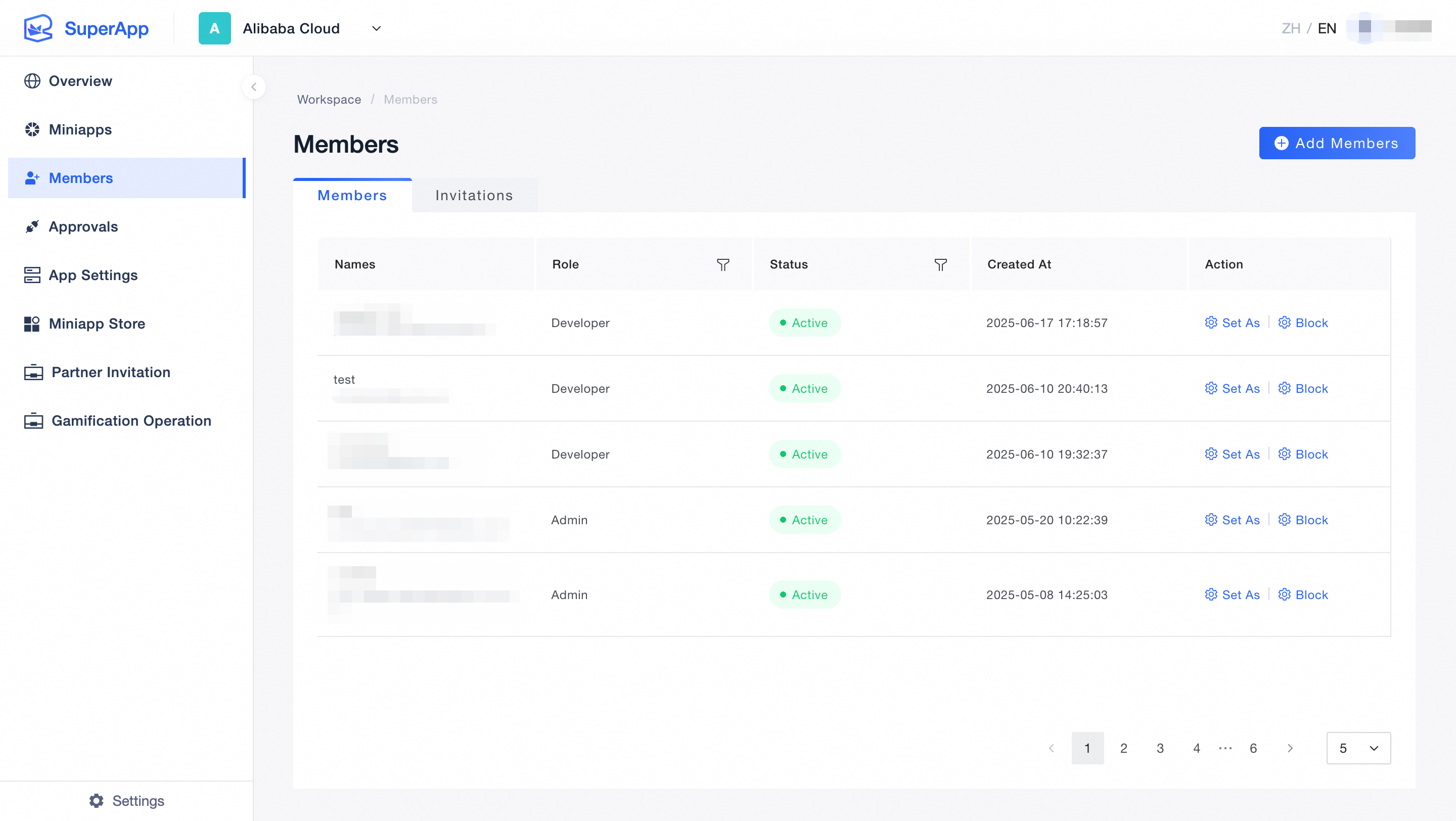Viewport: 1456px width, 821px height.
Task: Click Workspace in the breadcrumb
Action: (x=329, y=100)
